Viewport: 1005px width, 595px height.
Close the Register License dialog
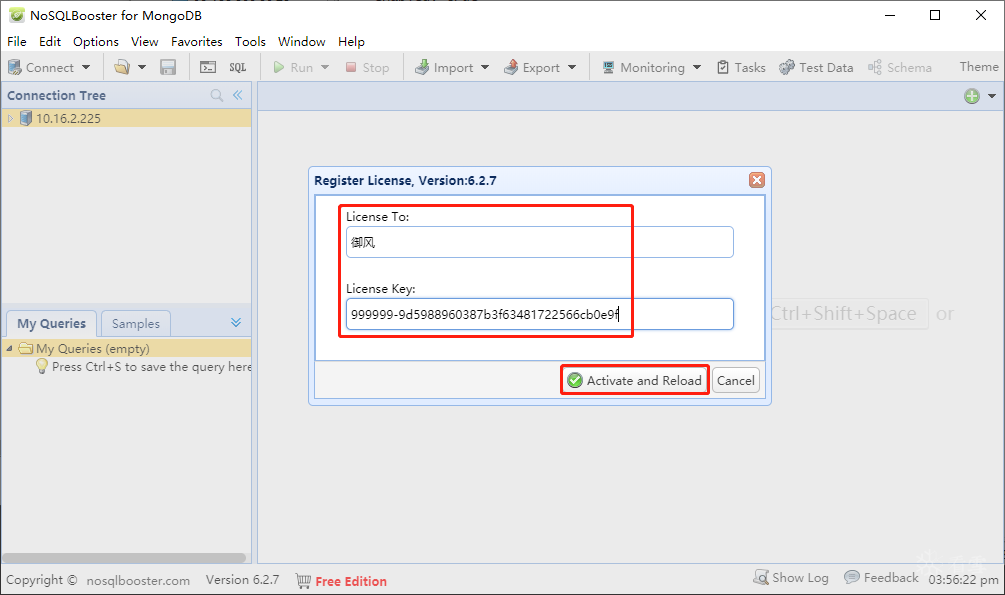[x=757, y=180]
